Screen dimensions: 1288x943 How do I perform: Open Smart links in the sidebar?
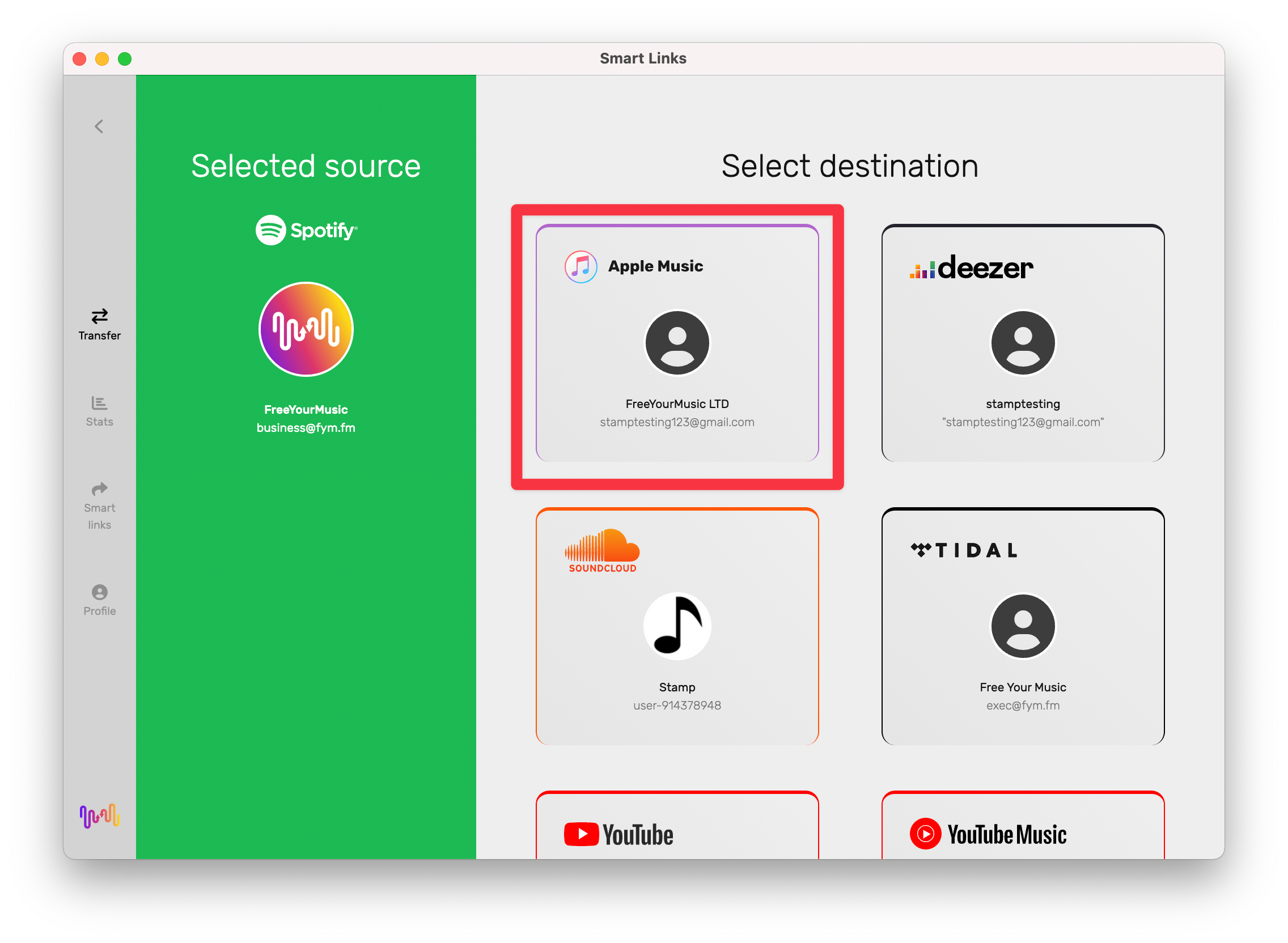99,506
